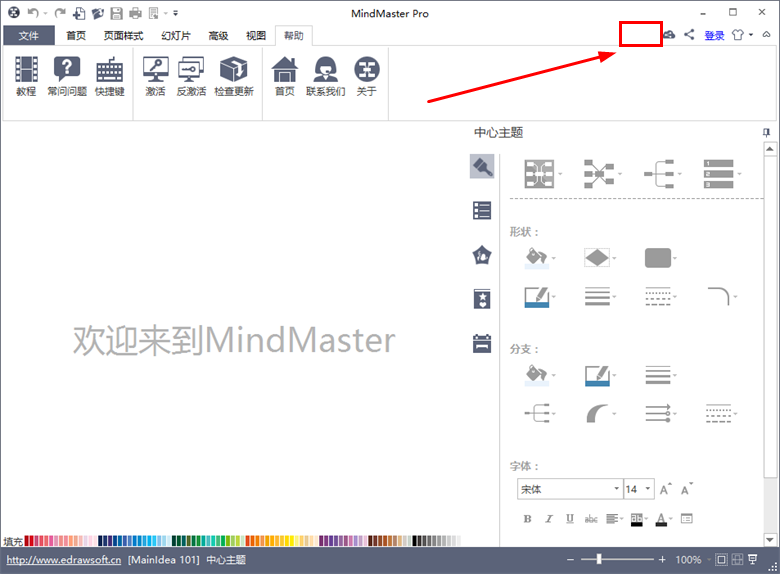
Task: Click the 激活 activation icon
Action: pos(155,76)
